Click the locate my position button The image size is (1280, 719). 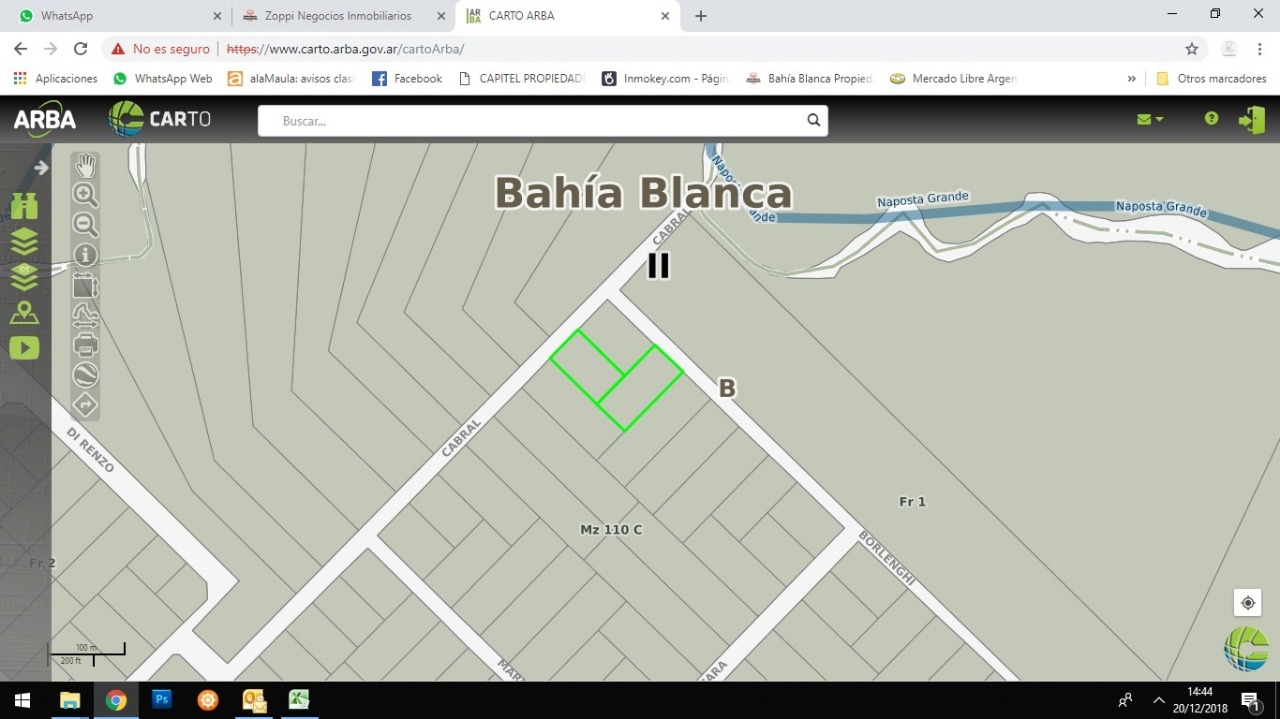tap(1247, 602)
